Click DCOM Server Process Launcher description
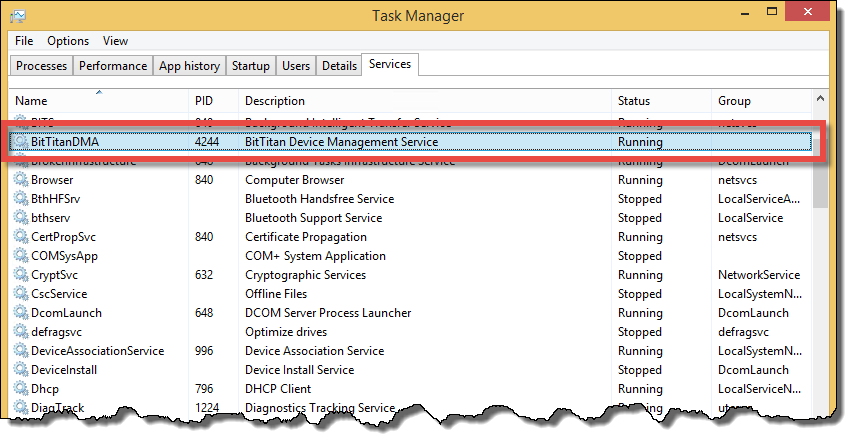852x448 pixels. click(328, 313)
